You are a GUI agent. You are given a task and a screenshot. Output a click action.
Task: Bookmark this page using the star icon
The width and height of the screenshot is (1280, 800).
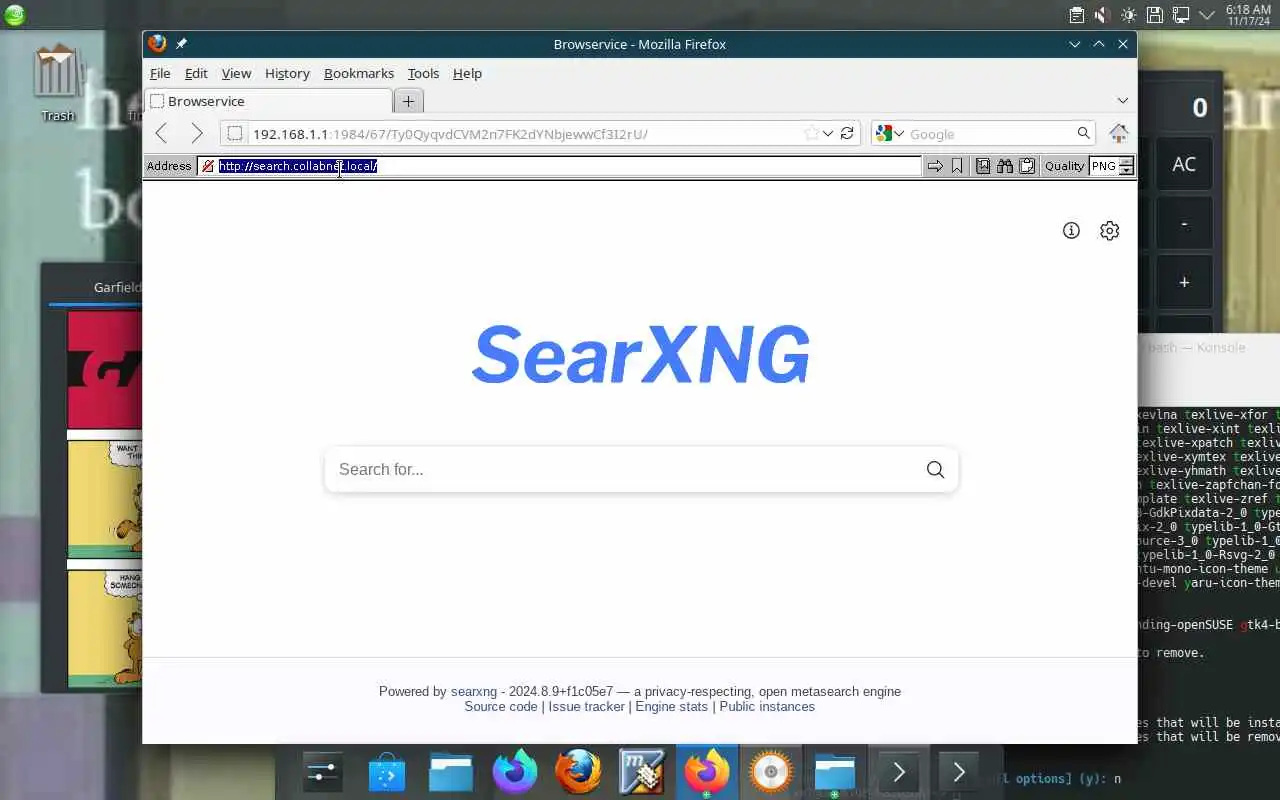(811, 133)
